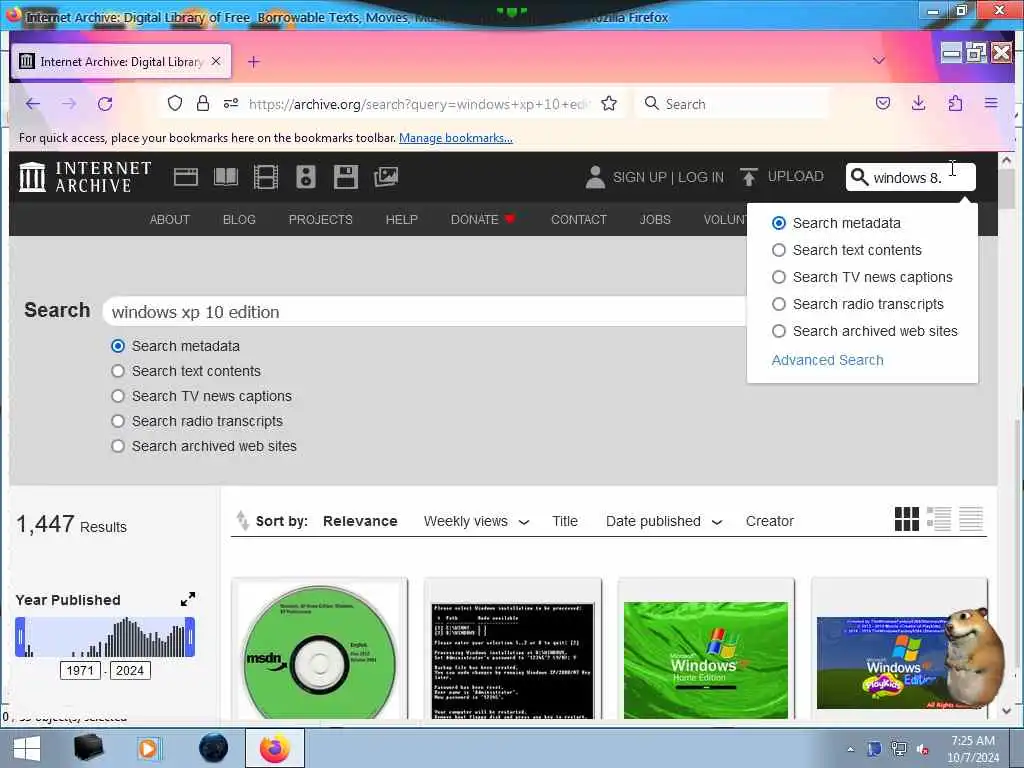The width and height of the screenshot is (1024, 768).
Task: Click Firefox in the taskbar
Action: tap(275, 748)
